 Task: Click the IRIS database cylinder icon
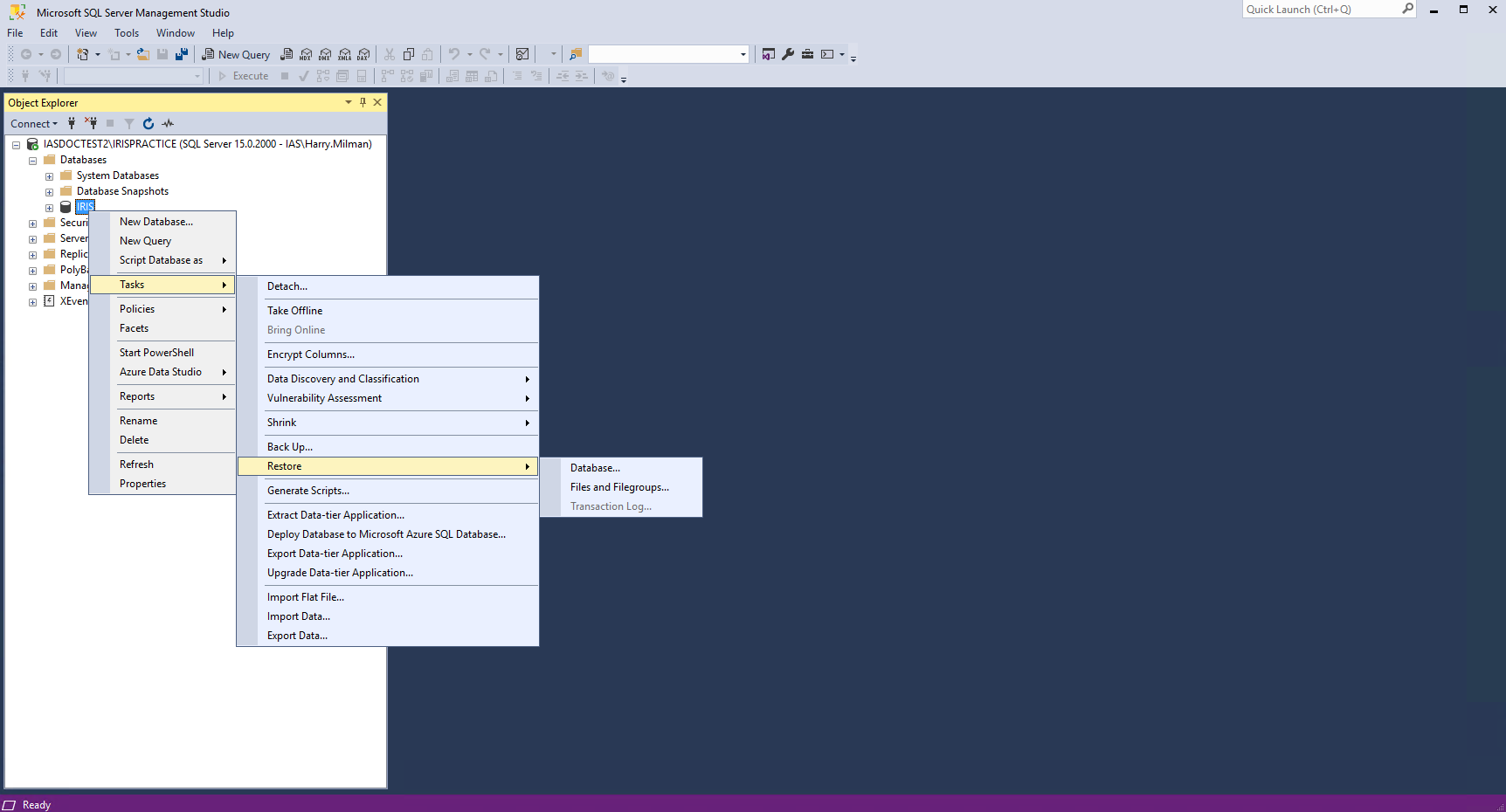(x=66, y=207)
